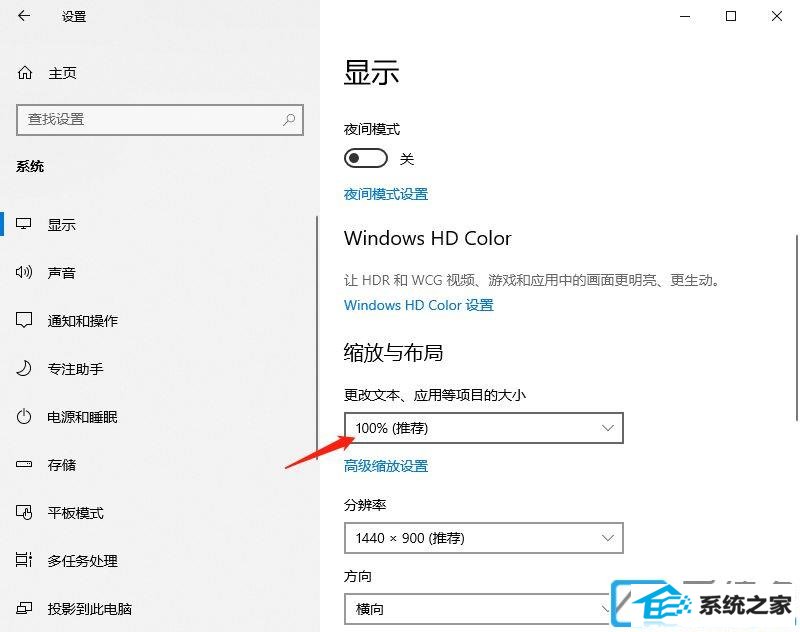Open the 夜间模式设置 link
The width and height of the screenshot is (800, 632).
pyautogui.click(x=386, y=194)
